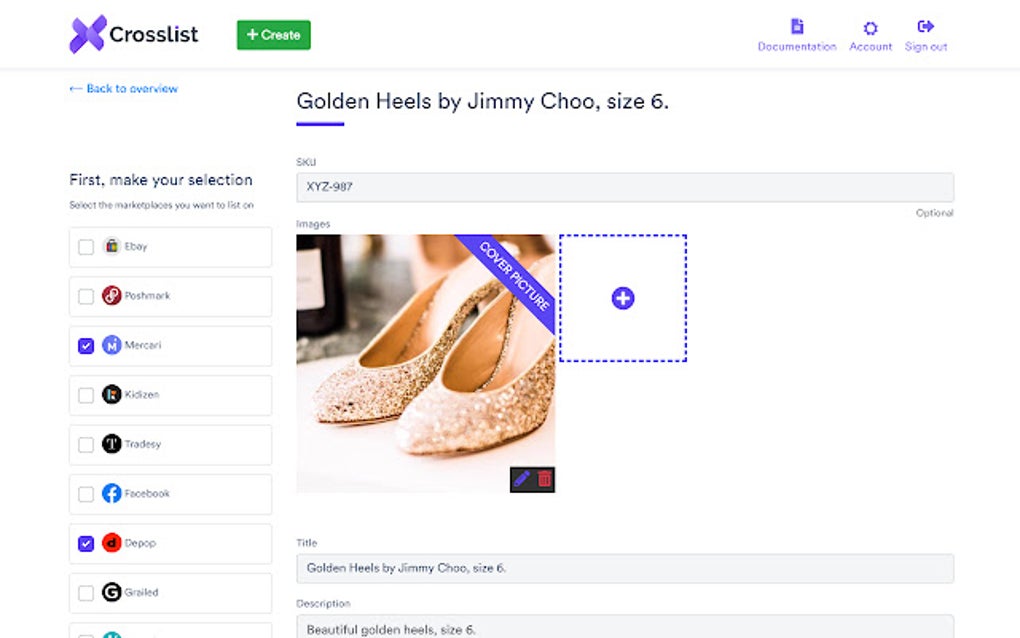Click the green Create button
The image size is (1020, 638).
point(273,33)
